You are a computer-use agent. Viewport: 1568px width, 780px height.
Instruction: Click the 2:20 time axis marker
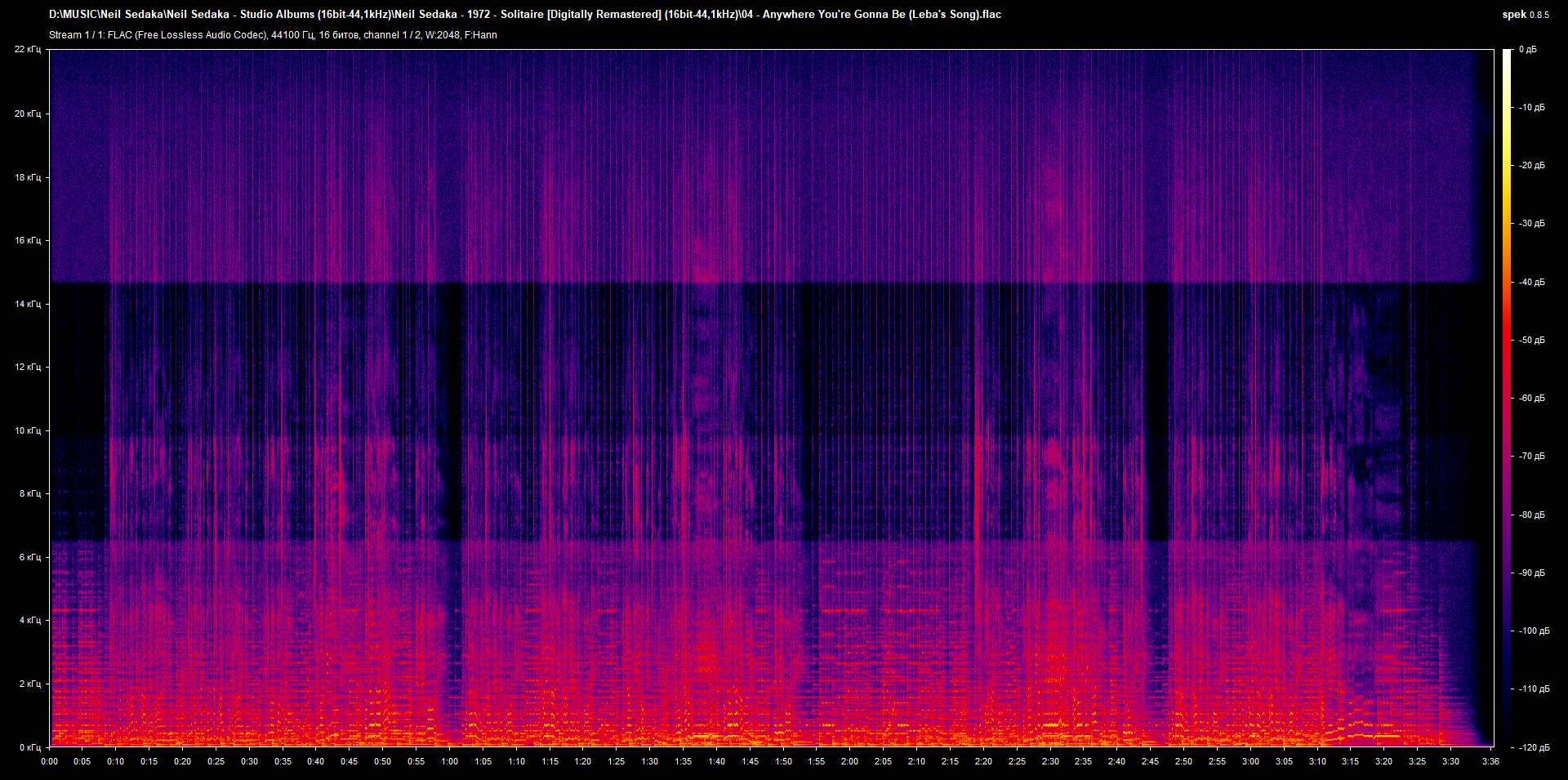tap(983, 761)
